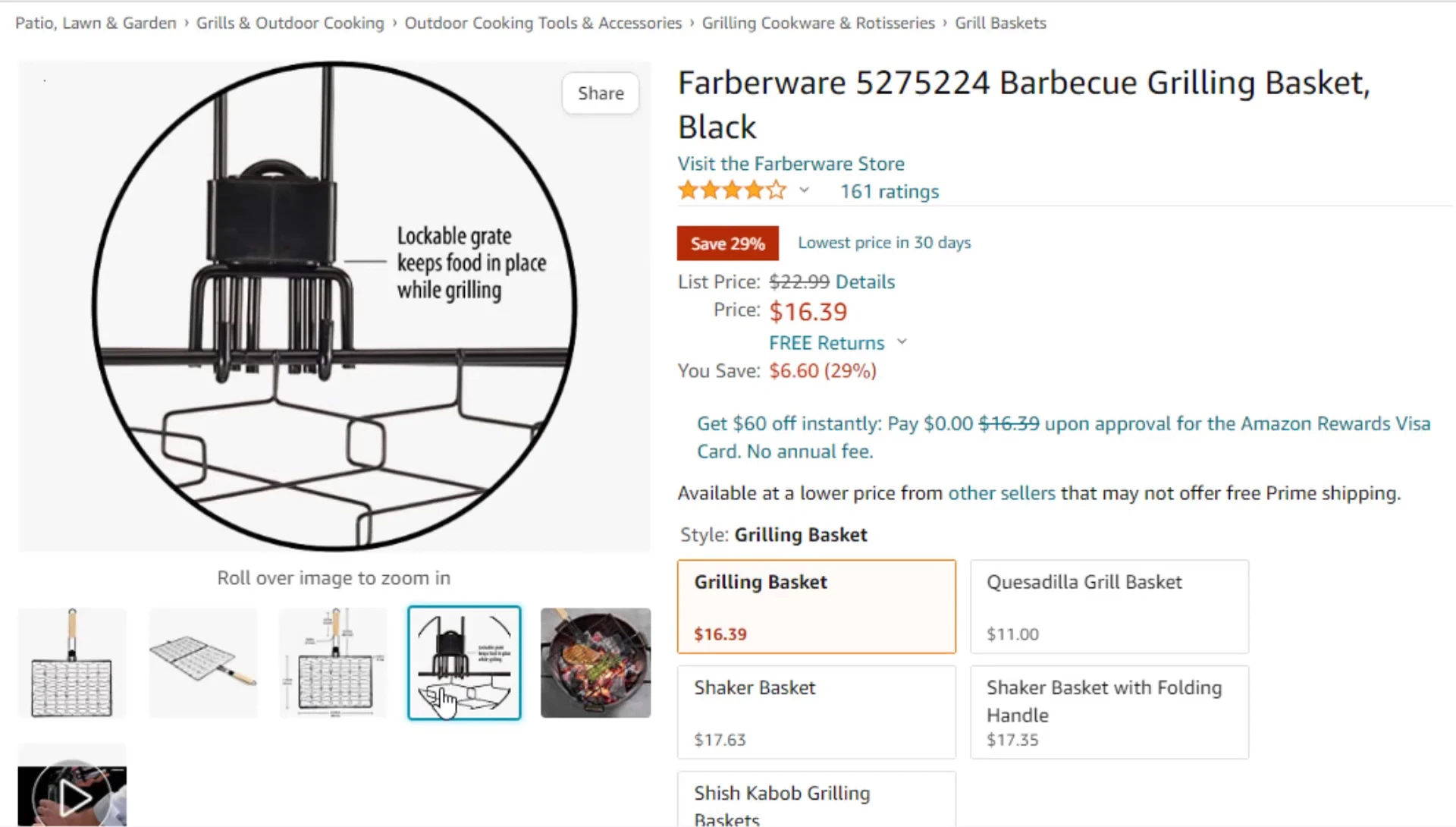
Task: Choose the Quesadilla Grill Basket style
Action: coord(1109,607)
